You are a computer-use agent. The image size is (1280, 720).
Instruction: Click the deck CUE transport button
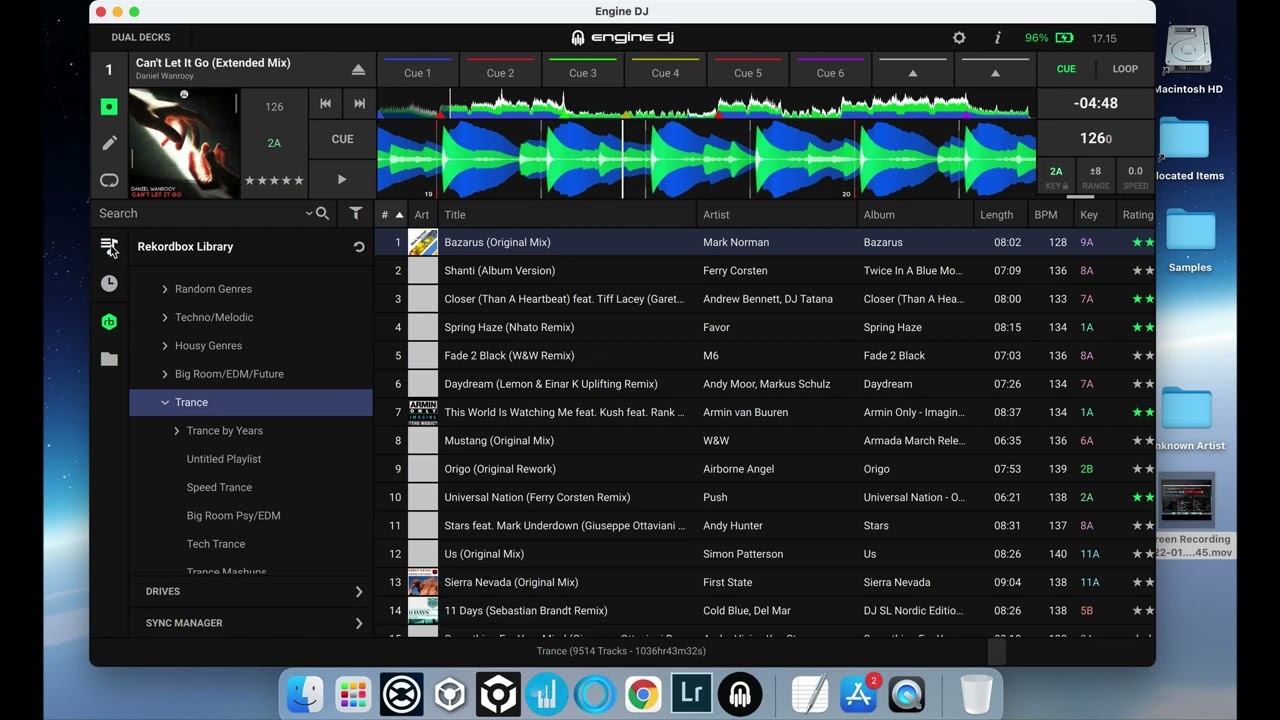[x=342, y=139]
